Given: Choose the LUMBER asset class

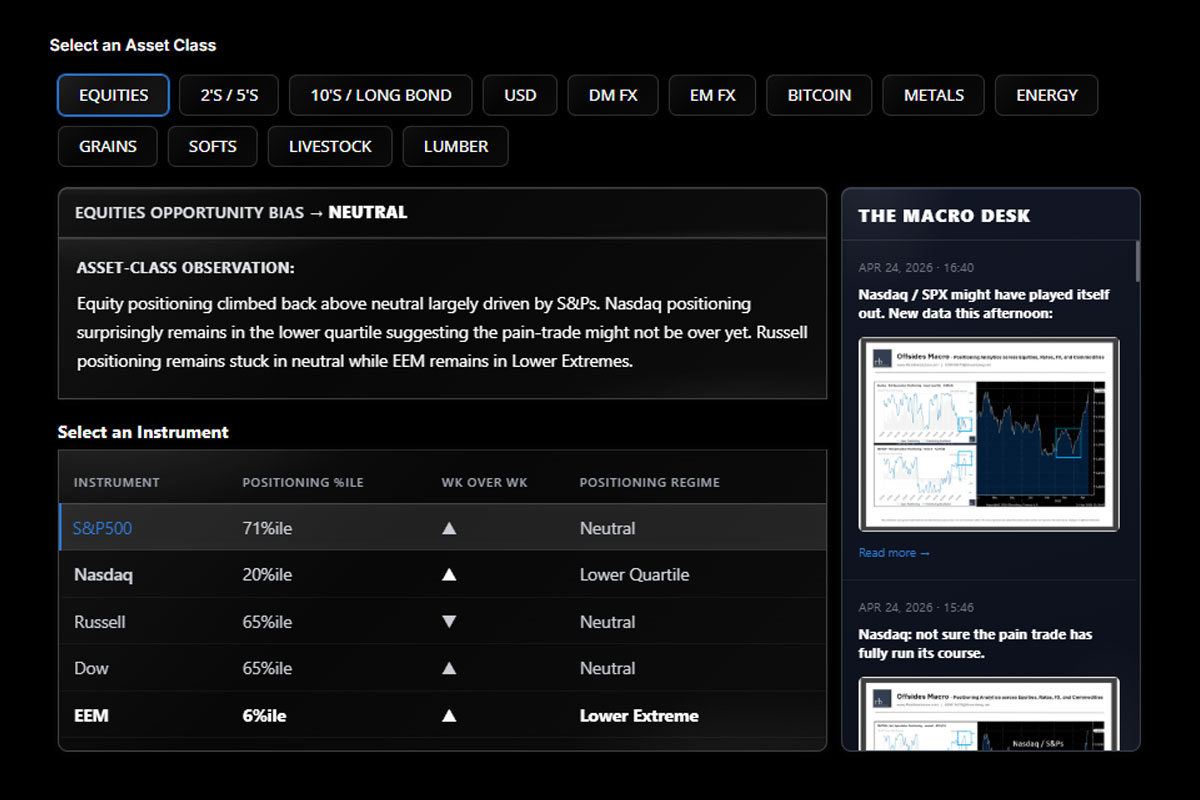Looking at the screenshot, I should click(456, 146).
